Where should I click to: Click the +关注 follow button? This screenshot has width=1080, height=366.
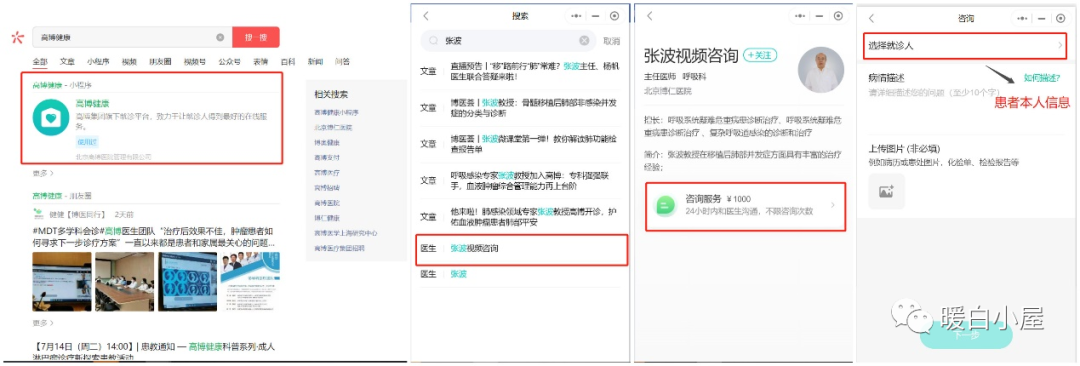(x=760, y=55)
